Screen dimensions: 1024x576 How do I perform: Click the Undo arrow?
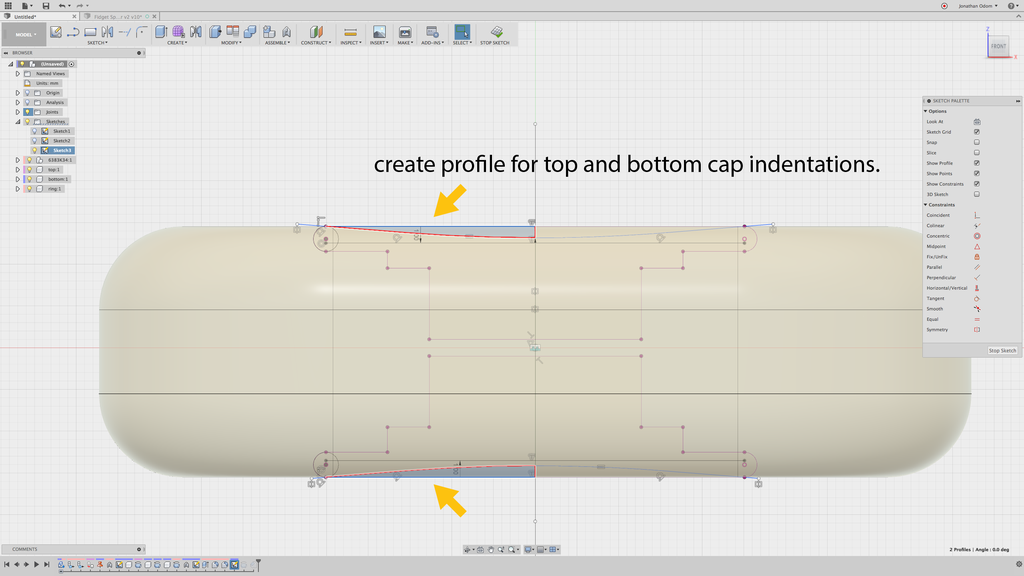point(61,6)
